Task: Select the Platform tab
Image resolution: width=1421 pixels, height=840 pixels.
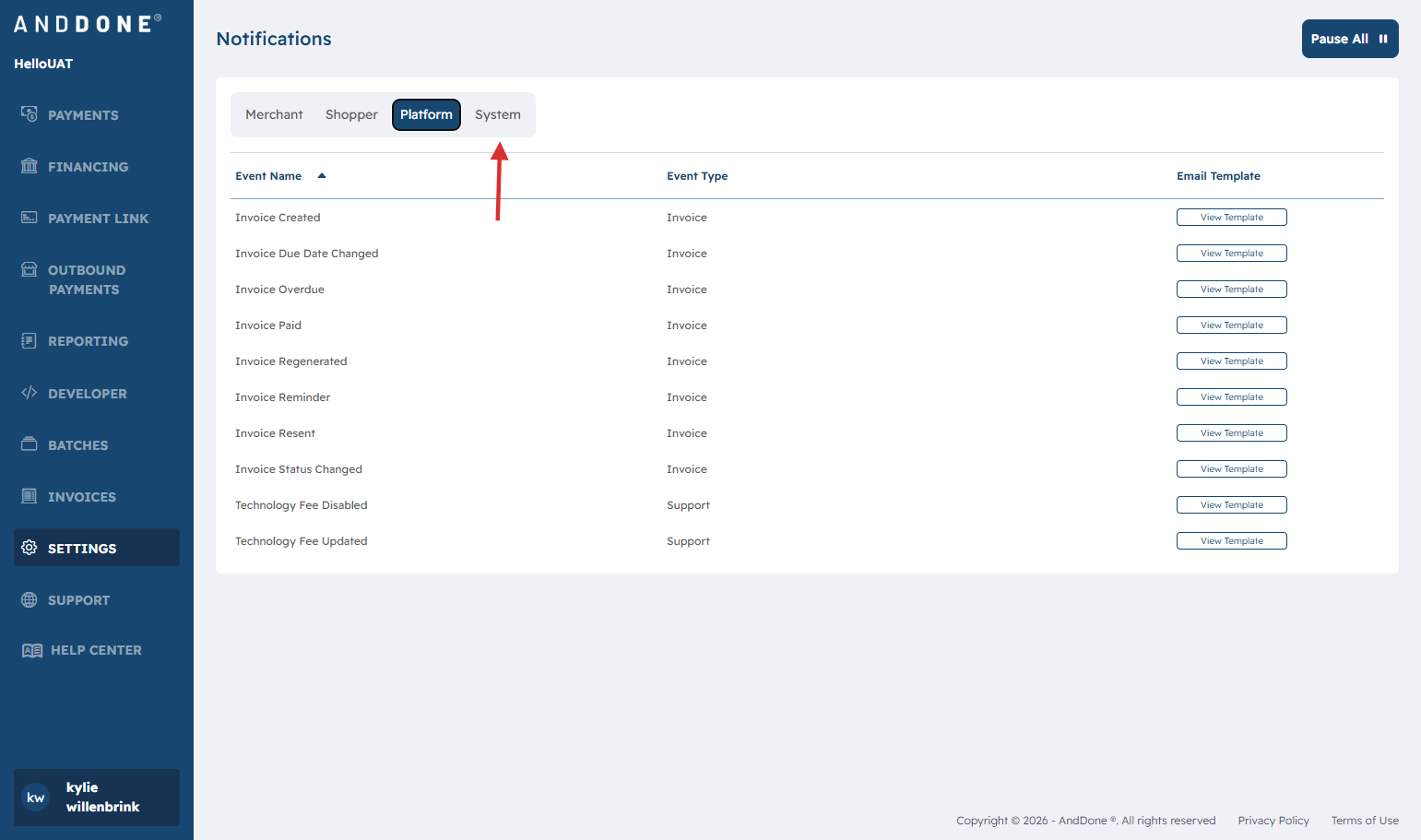Action: click(x=426, y=114)
